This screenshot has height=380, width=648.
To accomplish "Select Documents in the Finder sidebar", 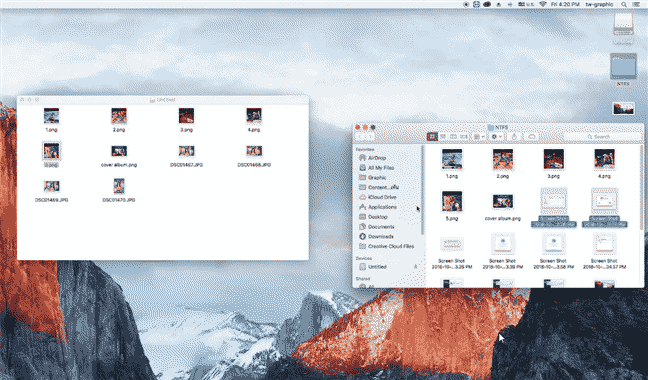I will coord(381,227).
